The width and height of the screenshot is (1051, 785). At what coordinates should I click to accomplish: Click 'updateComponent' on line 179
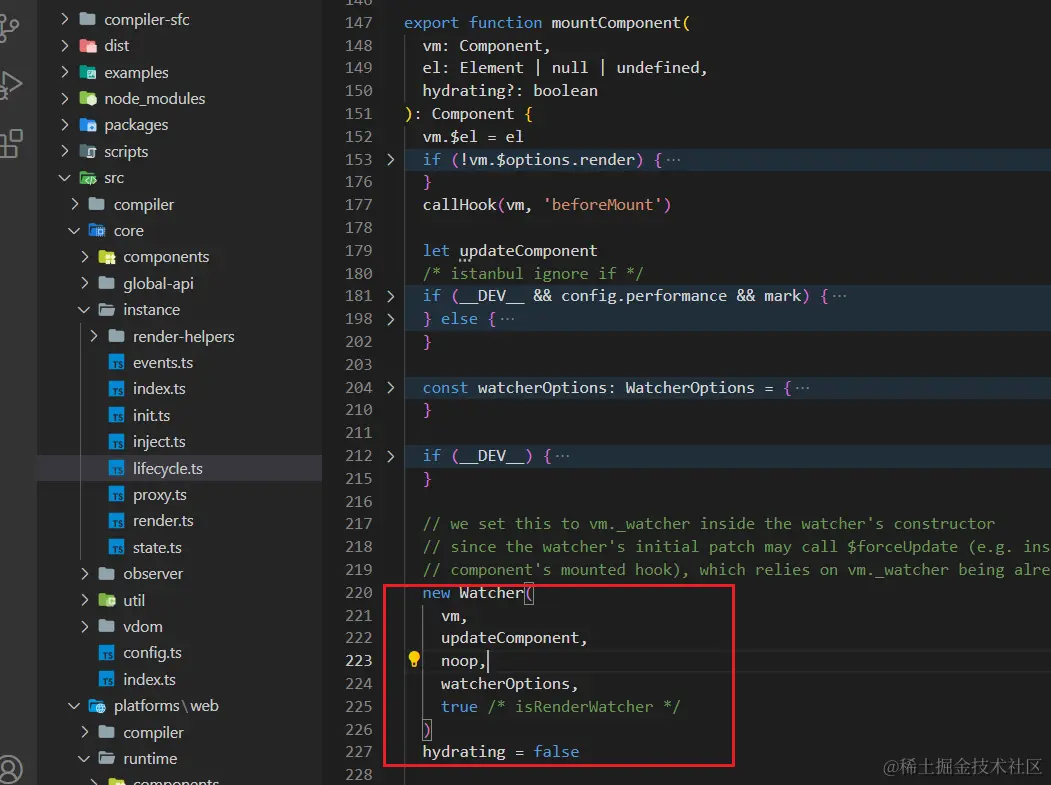click(x=528, y=251)
